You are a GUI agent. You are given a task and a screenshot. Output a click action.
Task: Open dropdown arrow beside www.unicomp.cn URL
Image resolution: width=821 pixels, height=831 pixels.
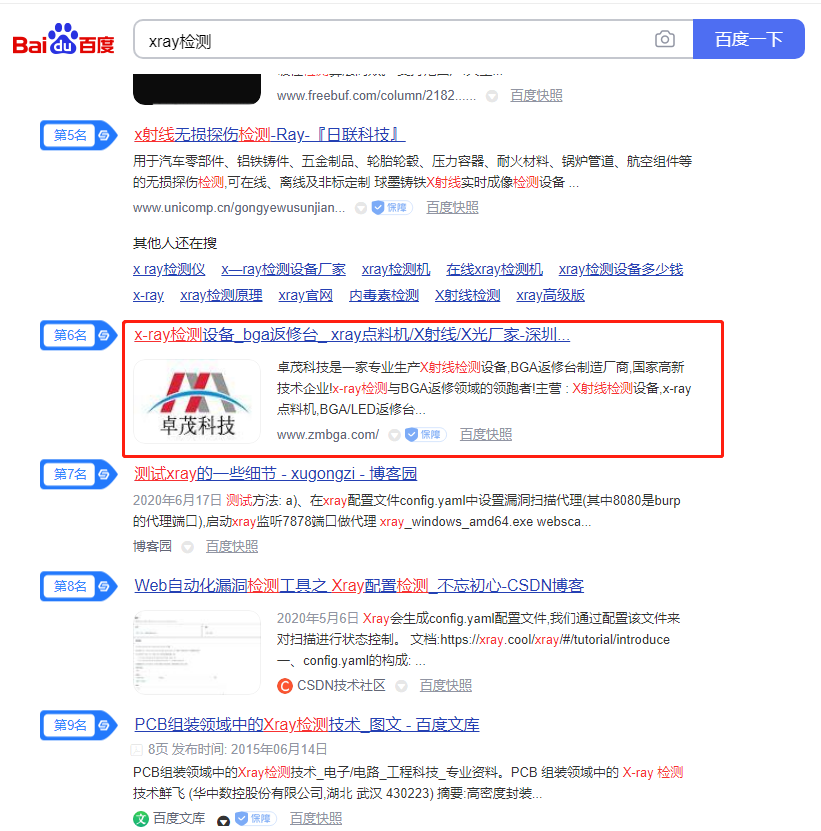tap(361, 208)
